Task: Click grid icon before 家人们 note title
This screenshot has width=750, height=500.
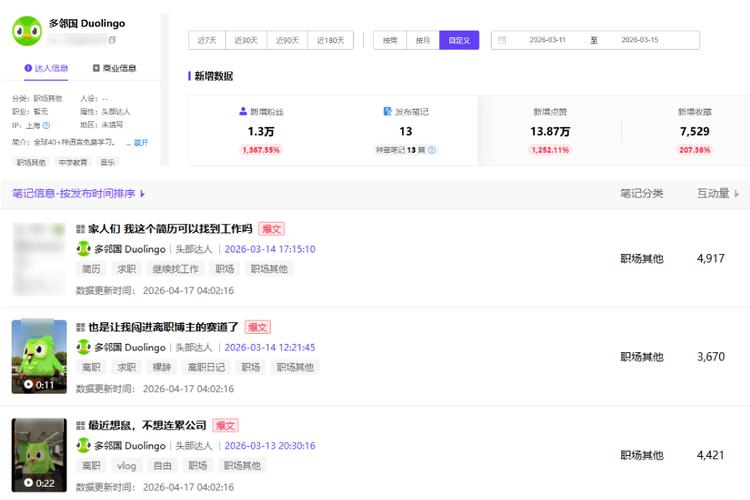Action: point(80,229)
